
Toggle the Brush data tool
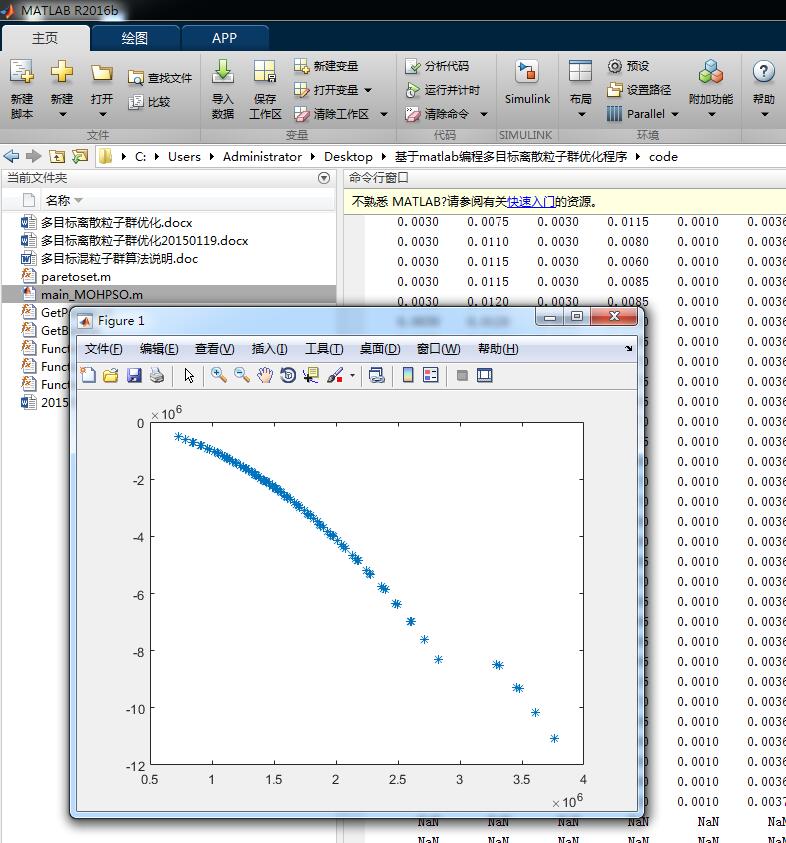[334, 375]
